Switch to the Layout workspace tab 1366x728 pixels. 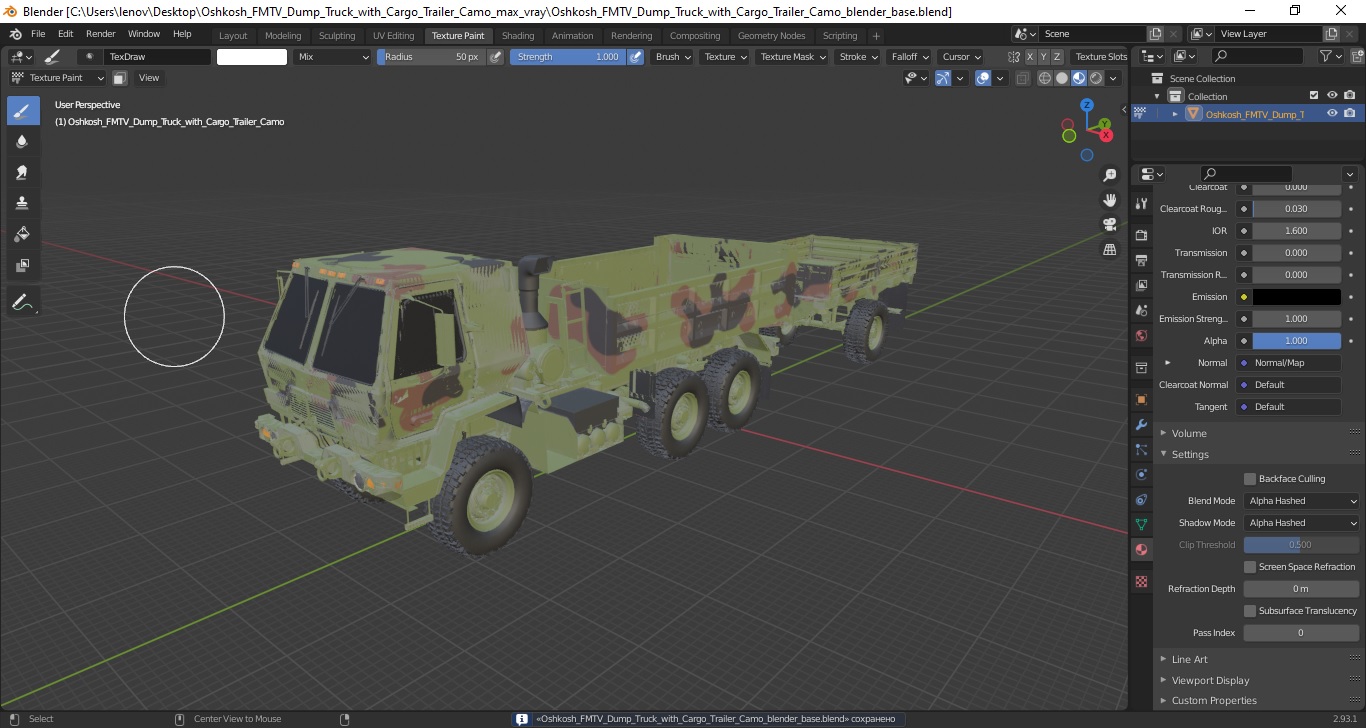pyautogui.click(x=233, y=36)
